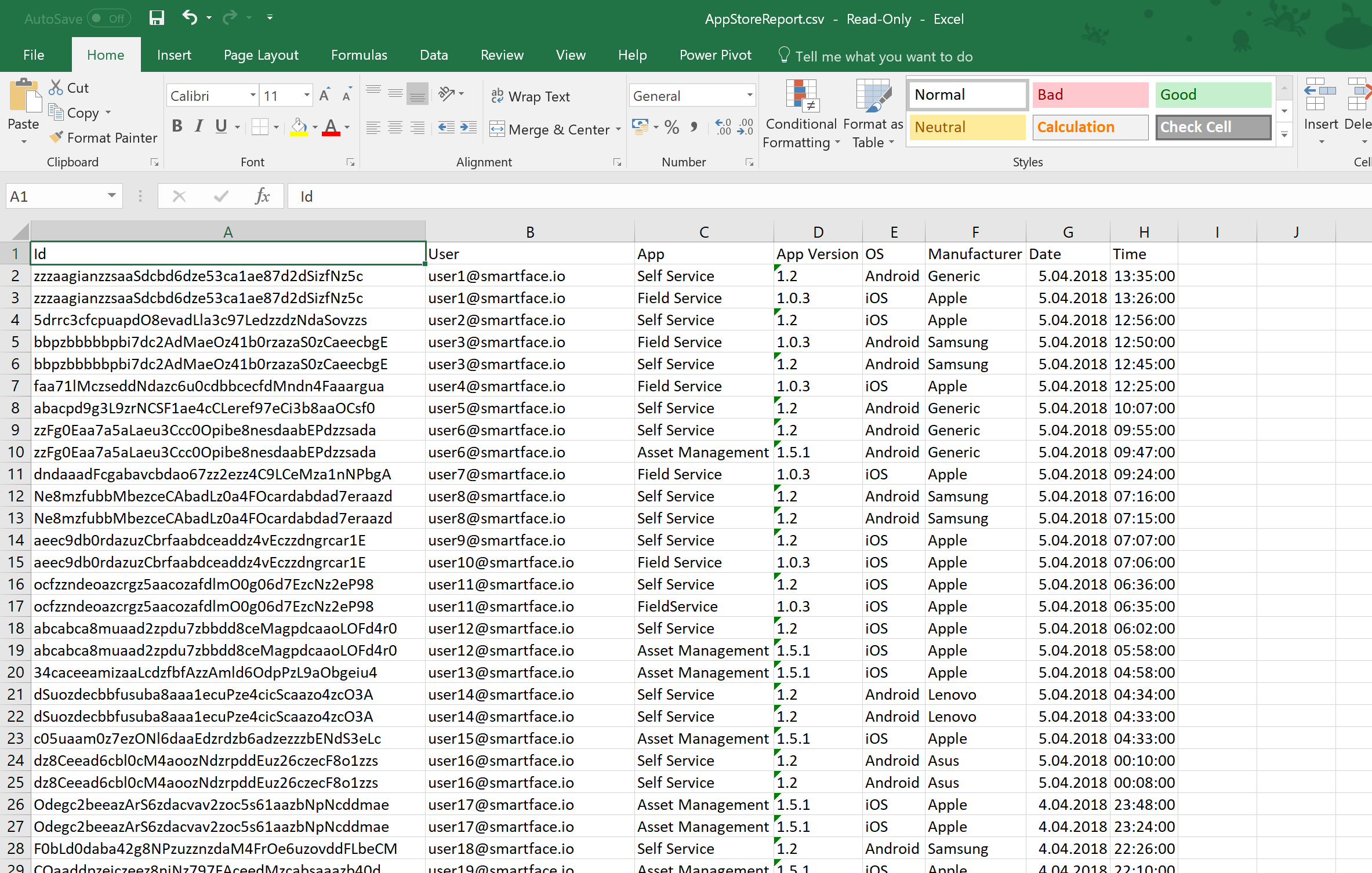Viewport: 1372px width, 873px height.
Task: Click the Undo arrow icon
Action: point(190,17)
